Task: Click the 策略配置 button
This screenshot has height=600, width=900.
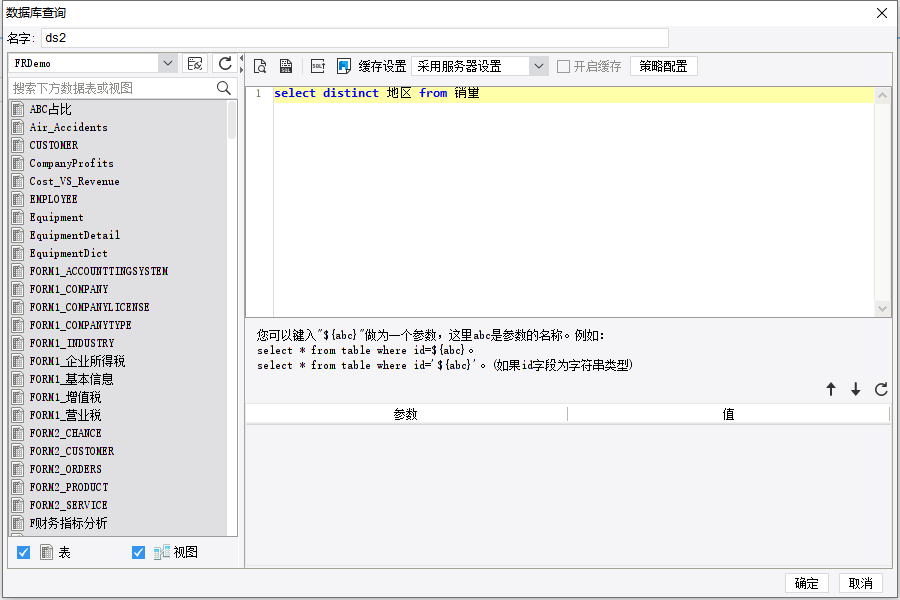Action: tap(664, 66)
